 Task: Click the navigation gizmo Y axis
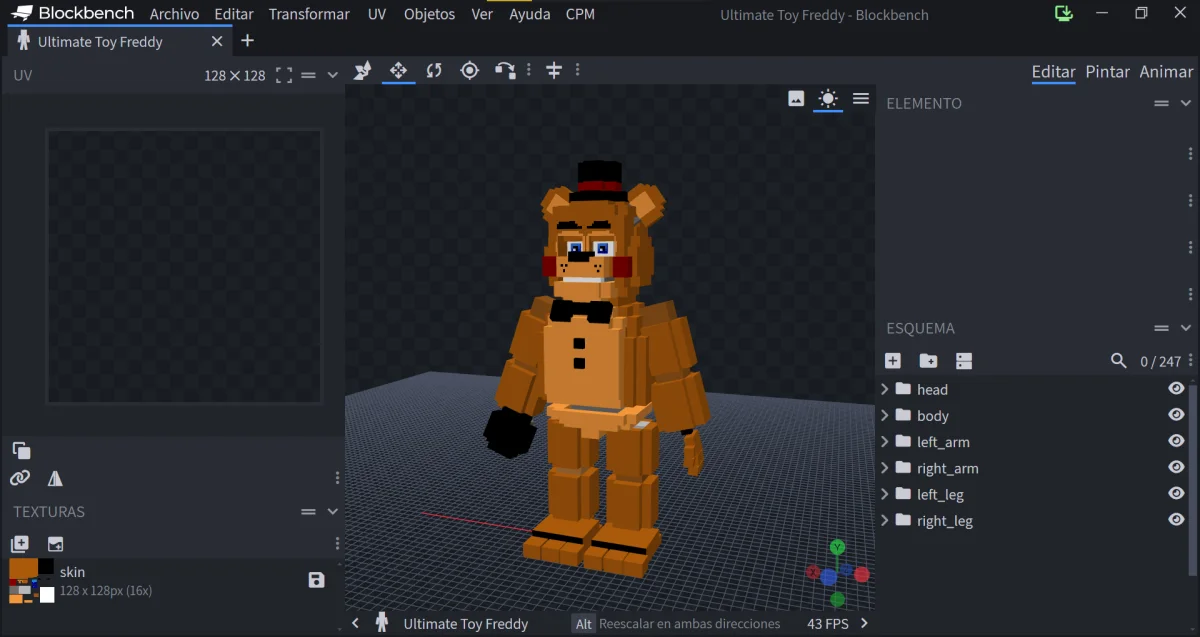[x=838, y=547]
